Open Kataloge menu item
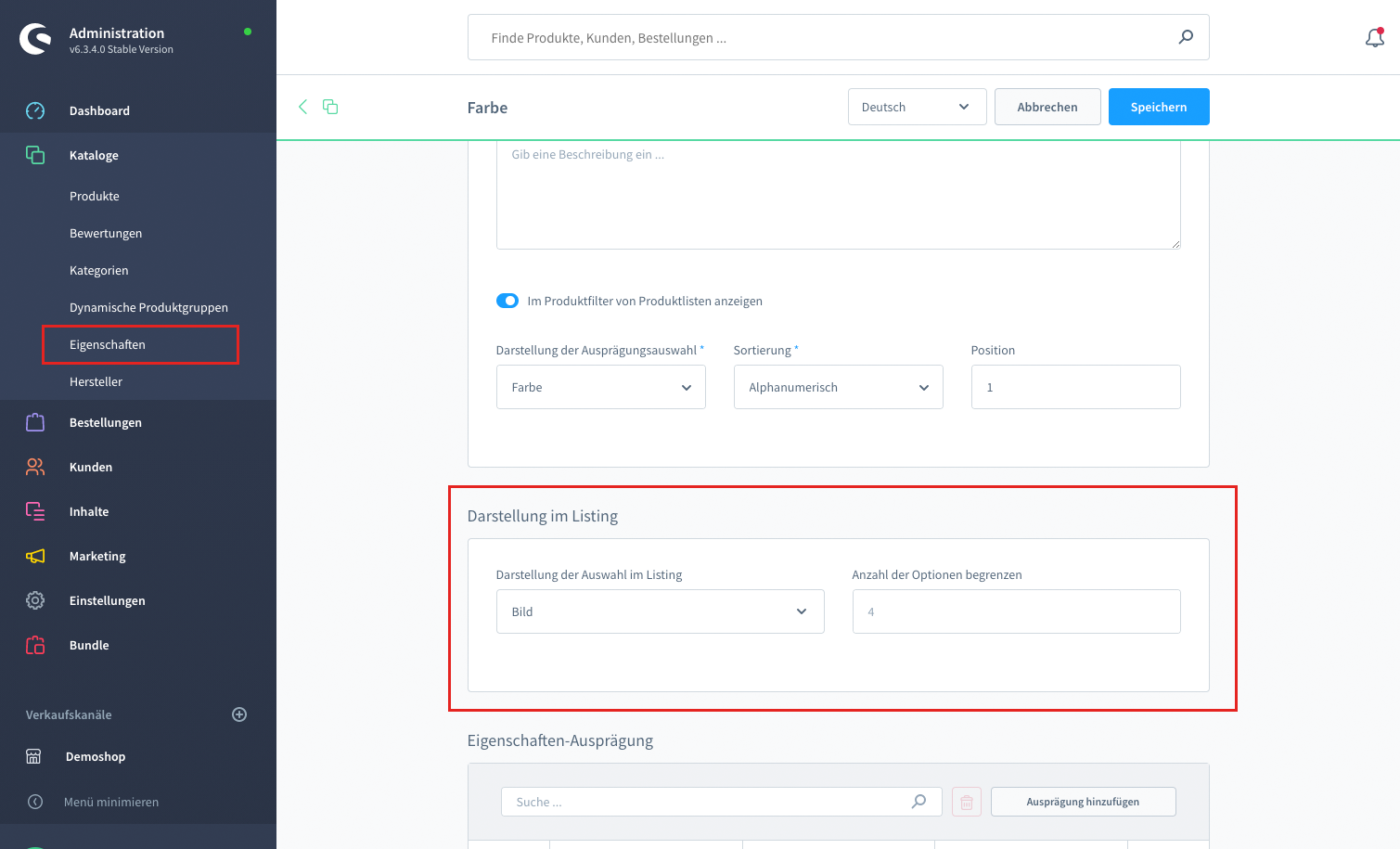The height and width of the screenshot is (849, 1400). [x=94, y=155]
